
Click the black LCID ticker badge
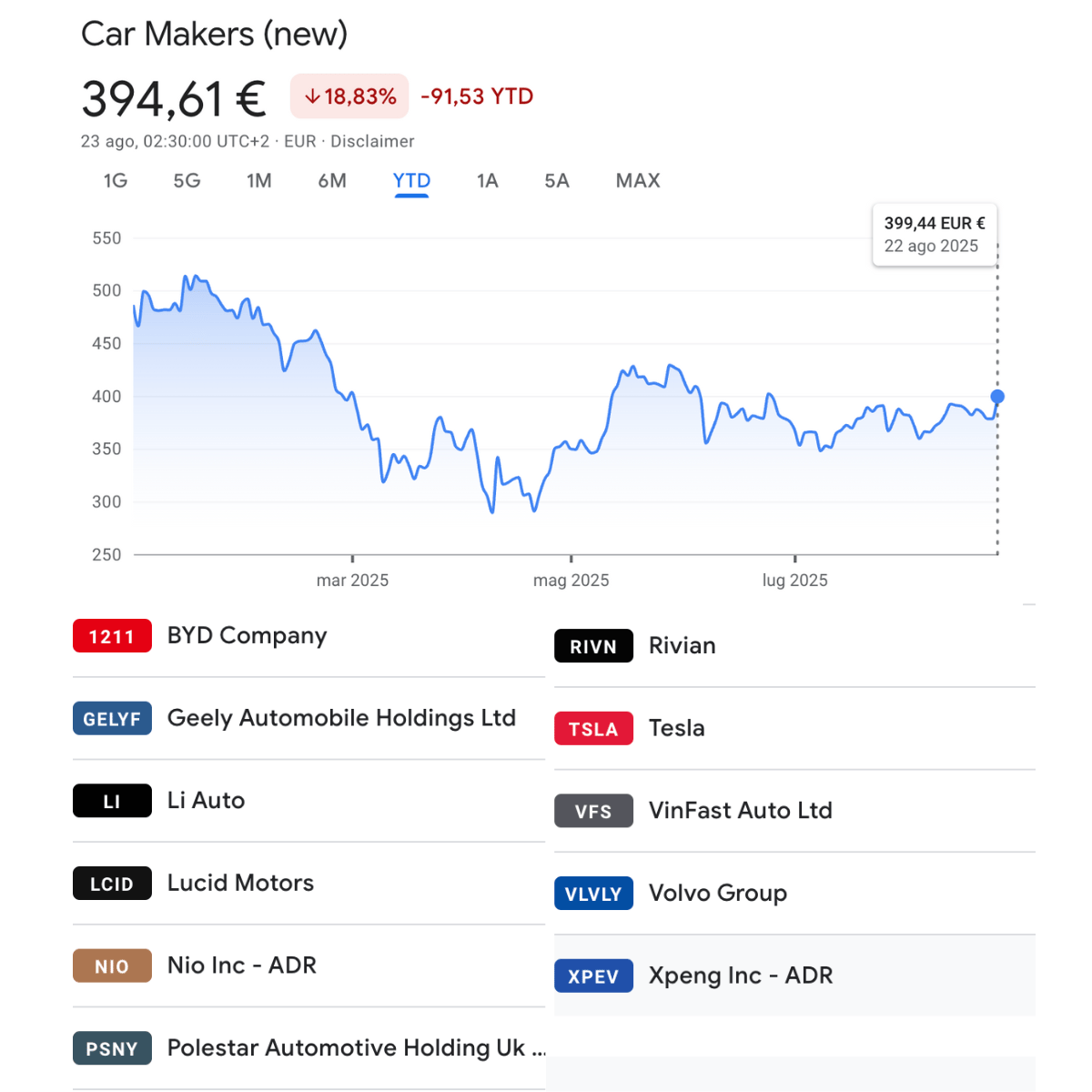pos(112,884)
